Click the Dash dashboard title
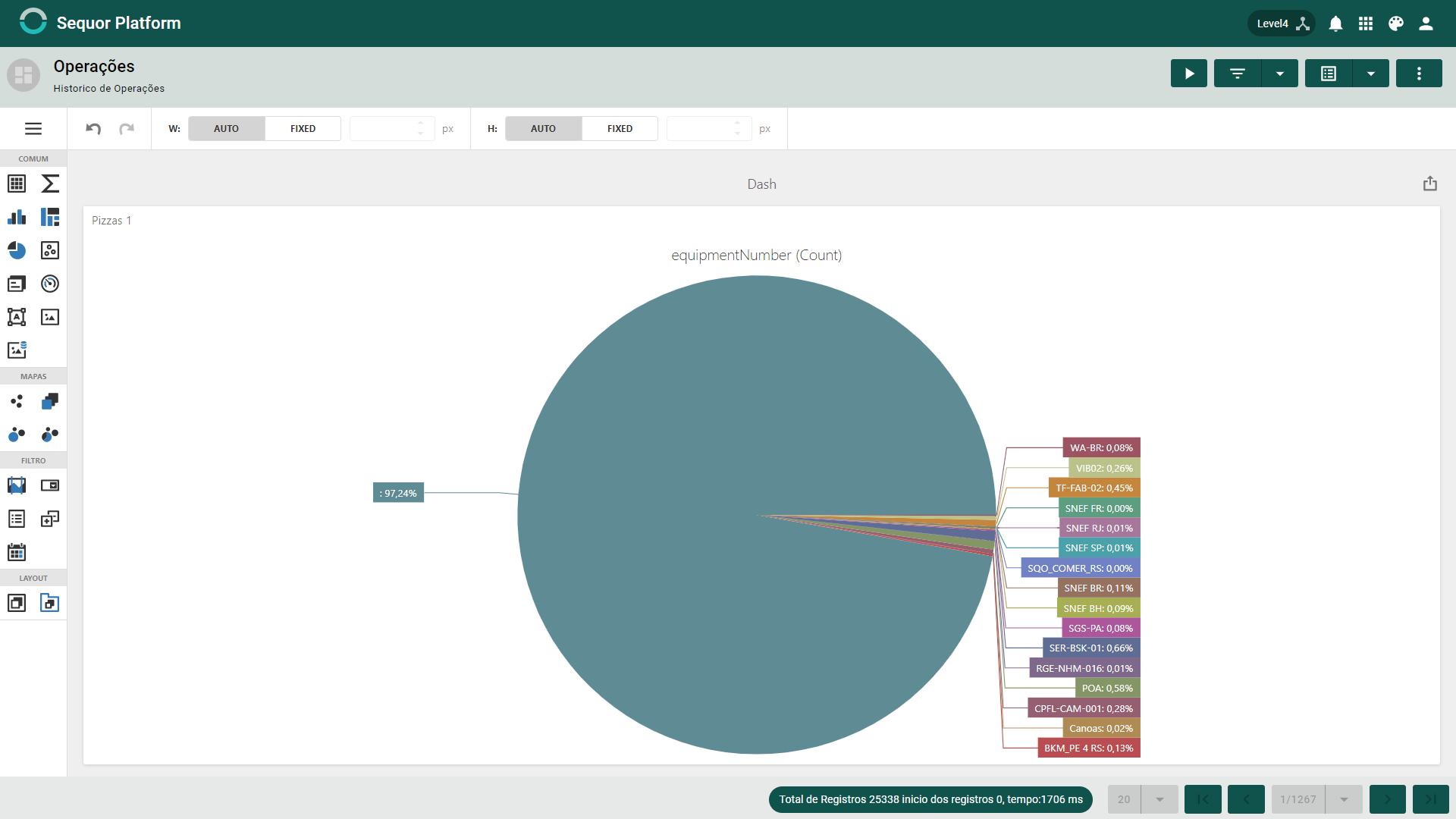Screen dimensions: 1456x819 [x=761, y=184]
